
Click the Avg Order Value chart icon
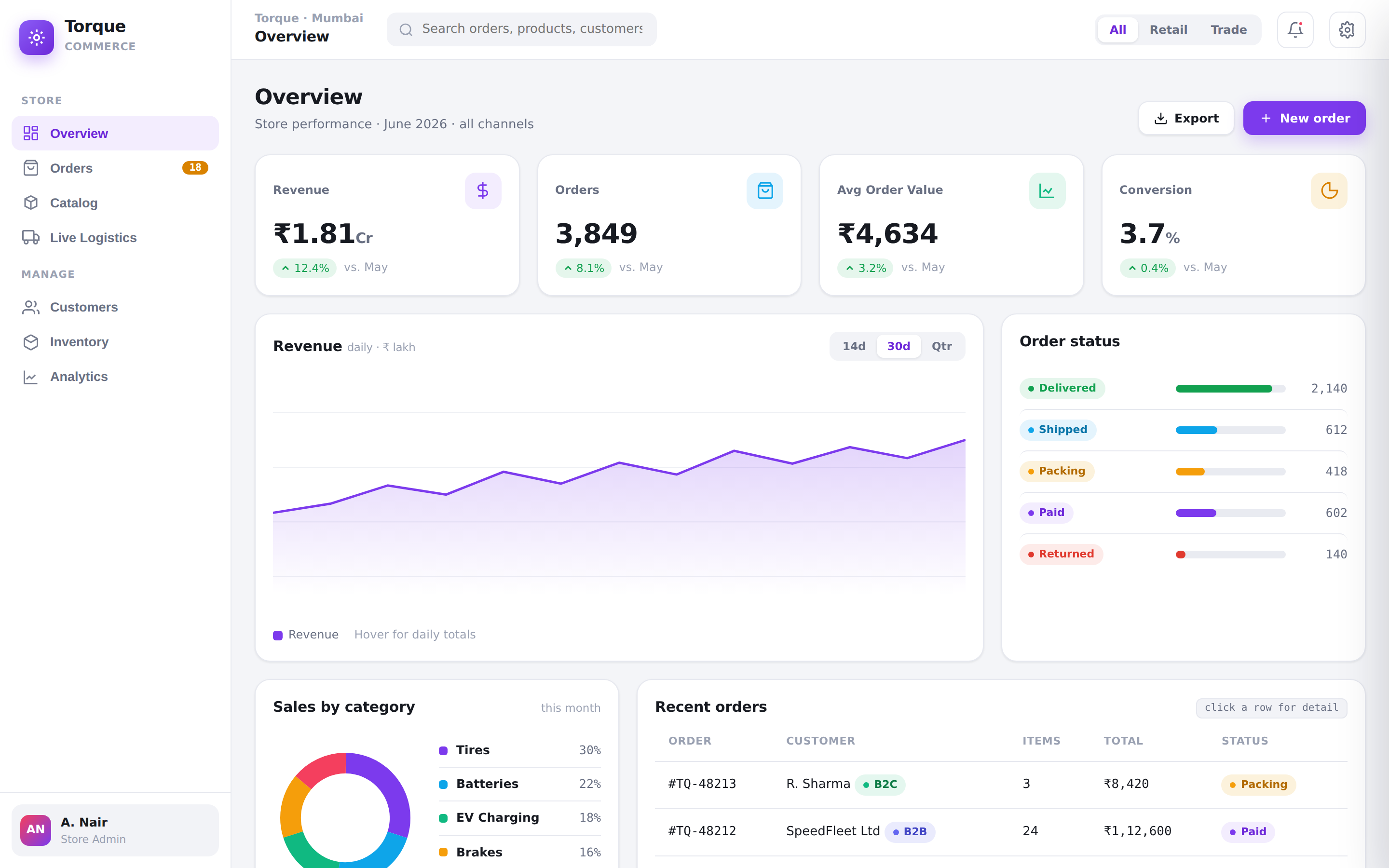[x=1047, y=190]
